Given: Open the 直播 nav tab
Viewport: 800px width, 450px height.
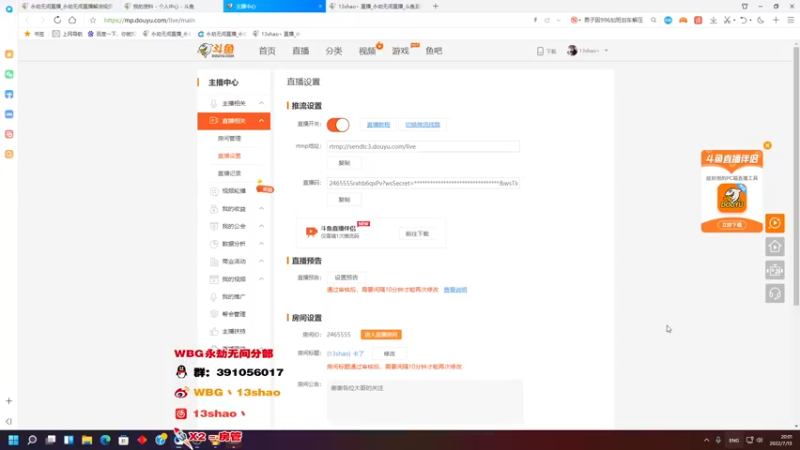Looking at the screenshot, I should 301,51.
